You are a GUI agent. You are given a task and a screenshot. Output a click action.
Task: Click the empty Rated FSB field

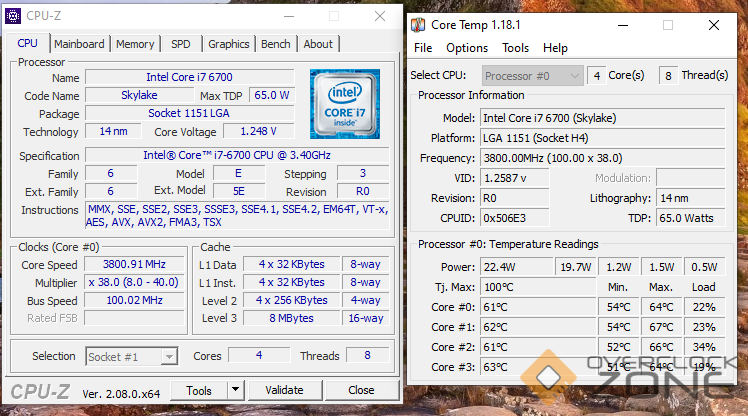tap(135, 318)
